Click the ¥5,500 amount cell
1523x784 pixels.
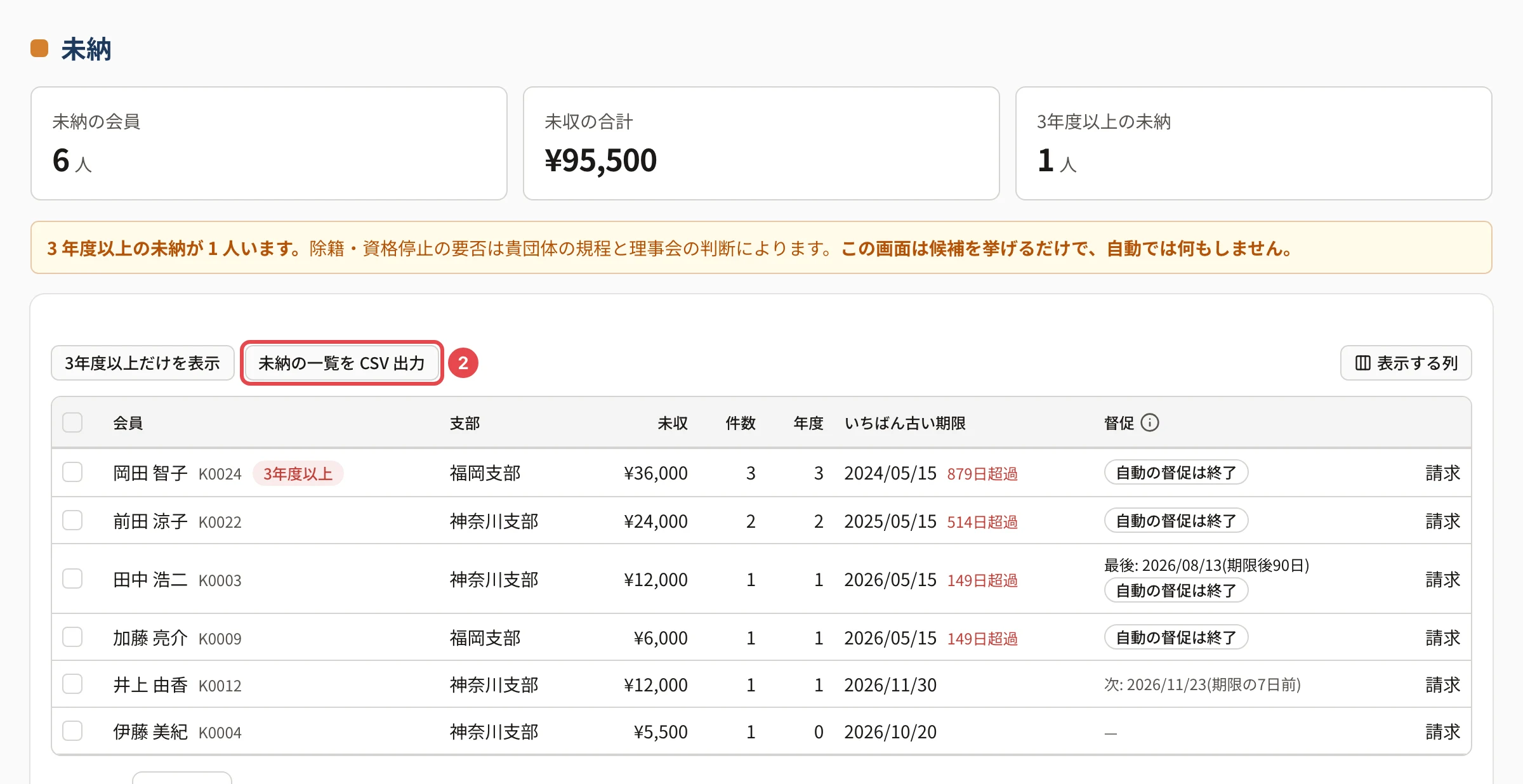point(661,732)
